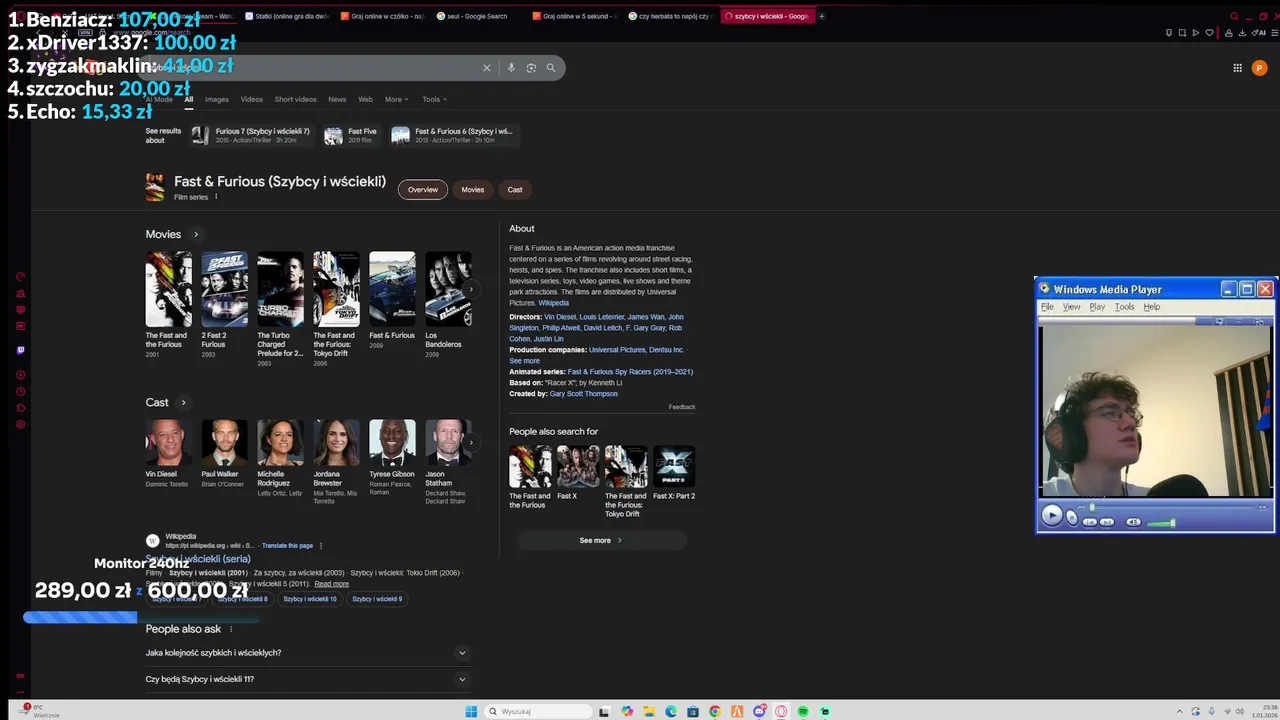Expand the Movies section arrow
The width and height of the screenshot is (1280, 720).
pyautogui.click(x=196, y=234)
